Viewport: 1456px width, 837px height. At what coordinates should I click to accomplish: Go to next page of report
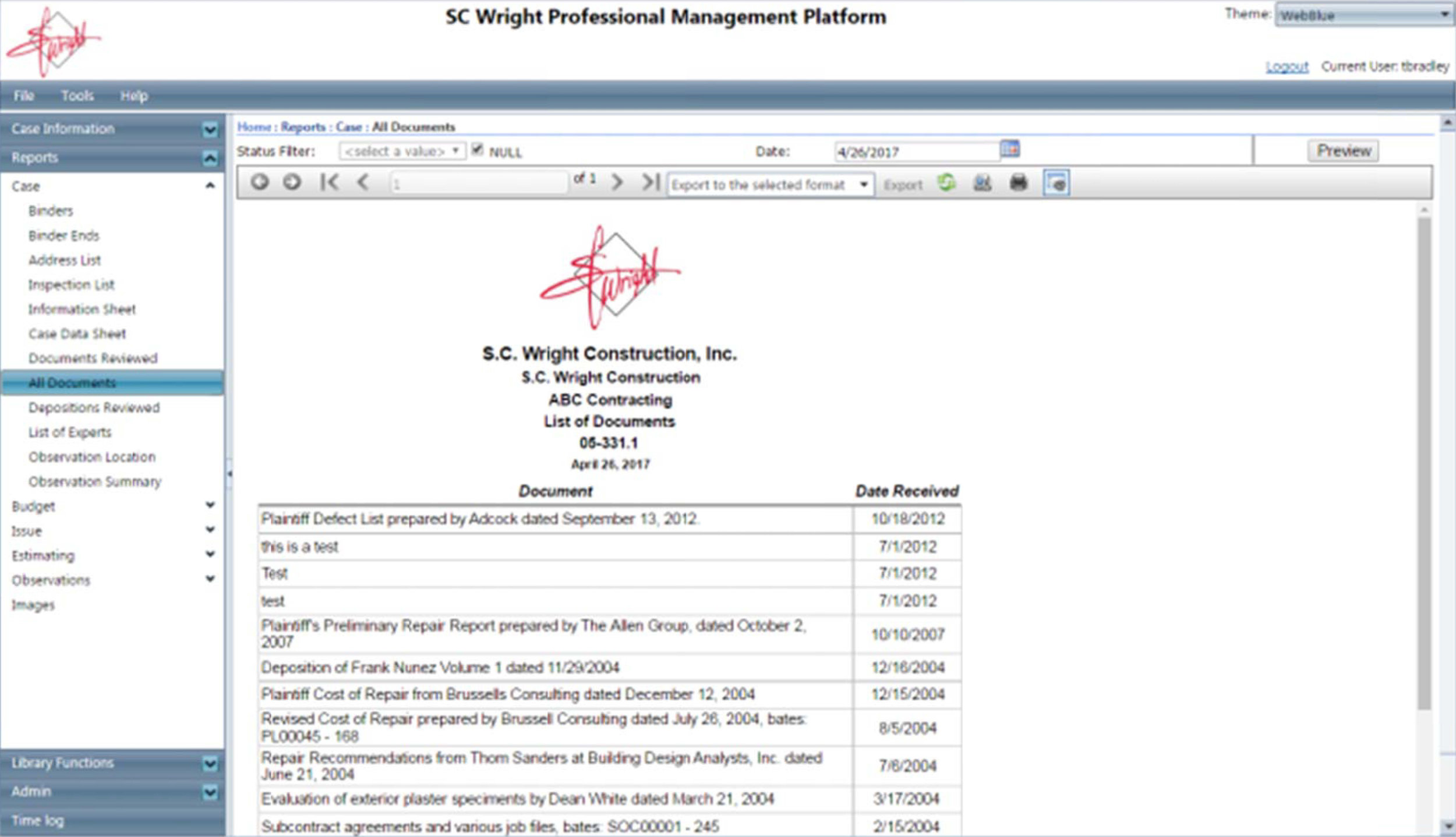click(617, 183)
